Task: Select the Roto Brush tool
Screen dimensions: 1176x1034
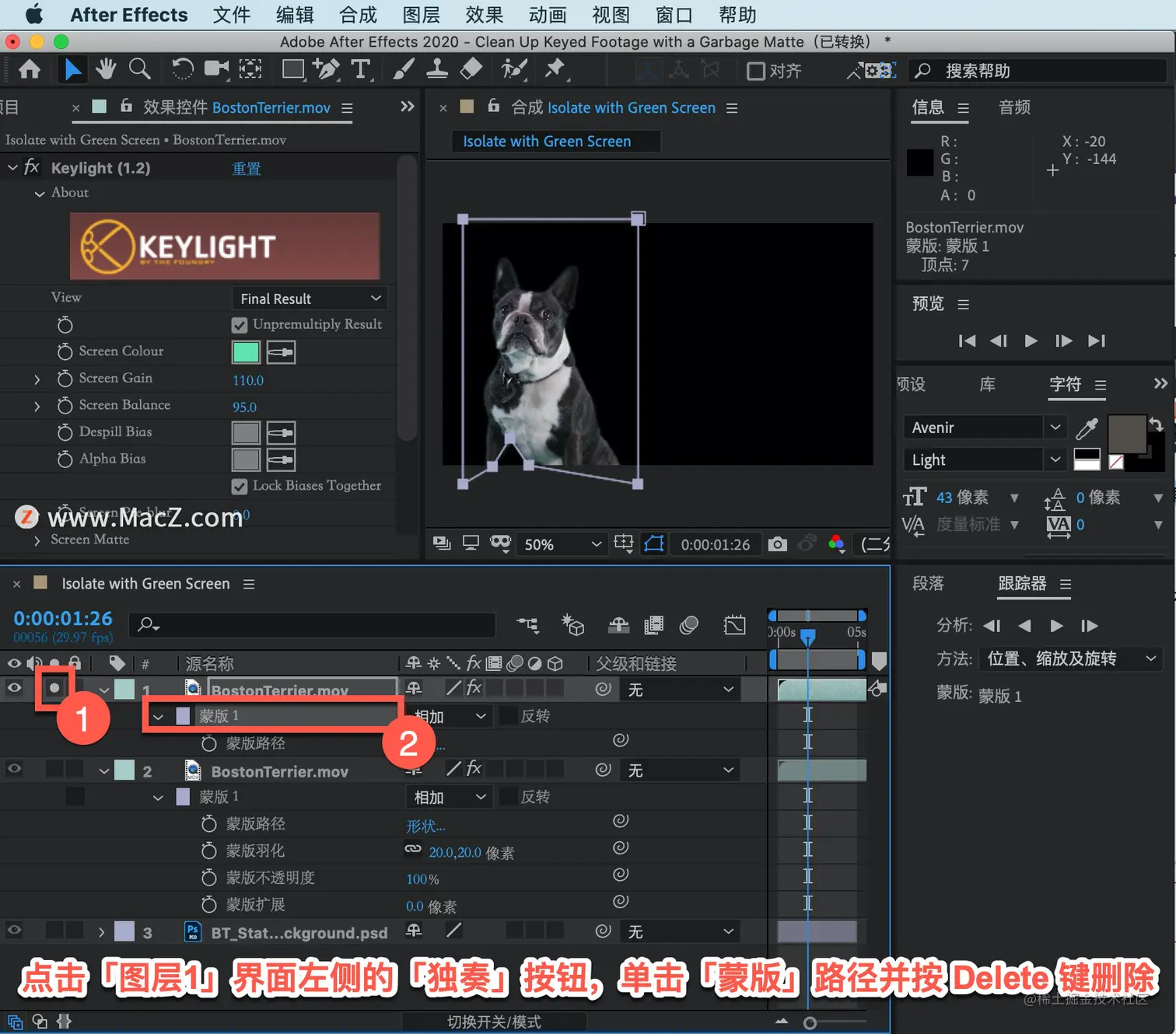Action: pos(514,70)
